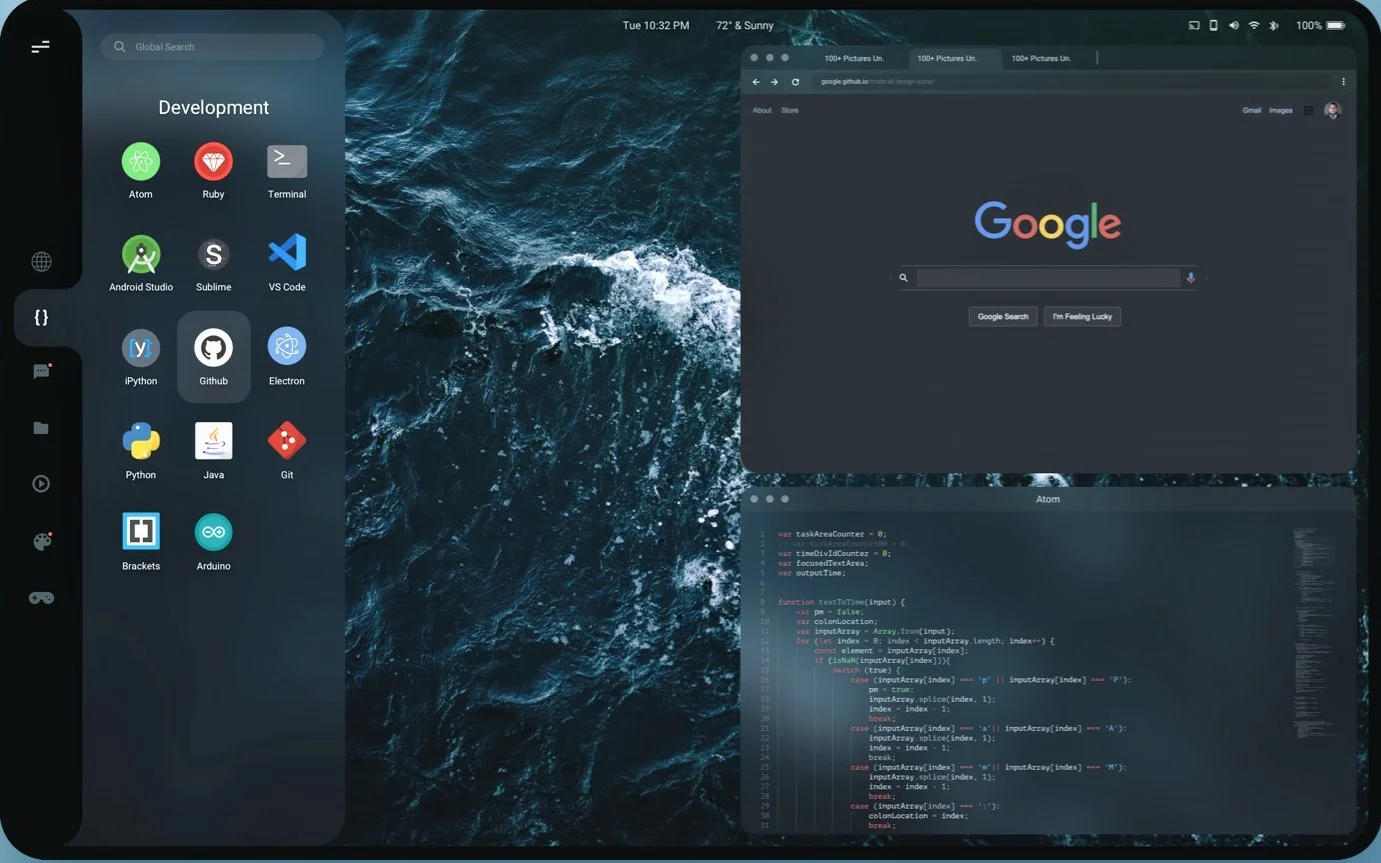
Task: Click the Google logo
Action: point(1048,223)
